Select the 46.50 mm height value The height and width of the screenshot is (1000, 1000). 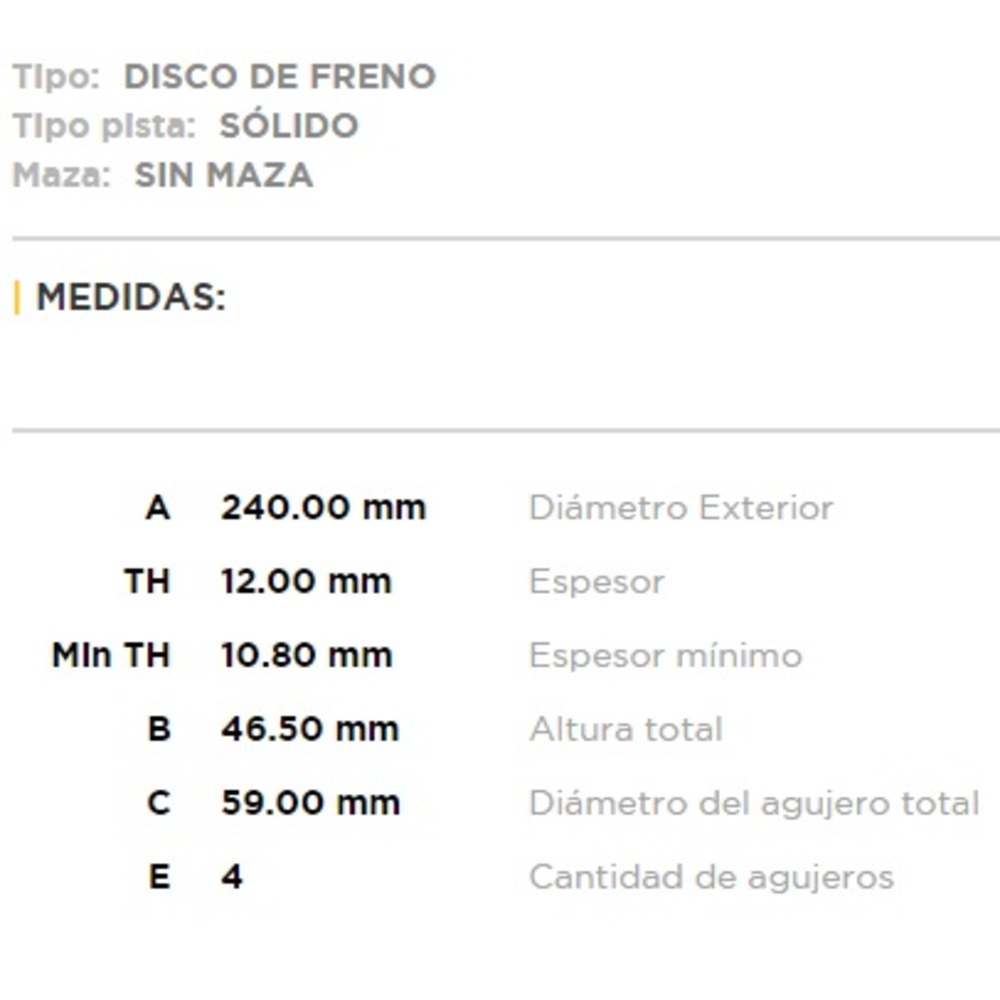pos(309,729)
